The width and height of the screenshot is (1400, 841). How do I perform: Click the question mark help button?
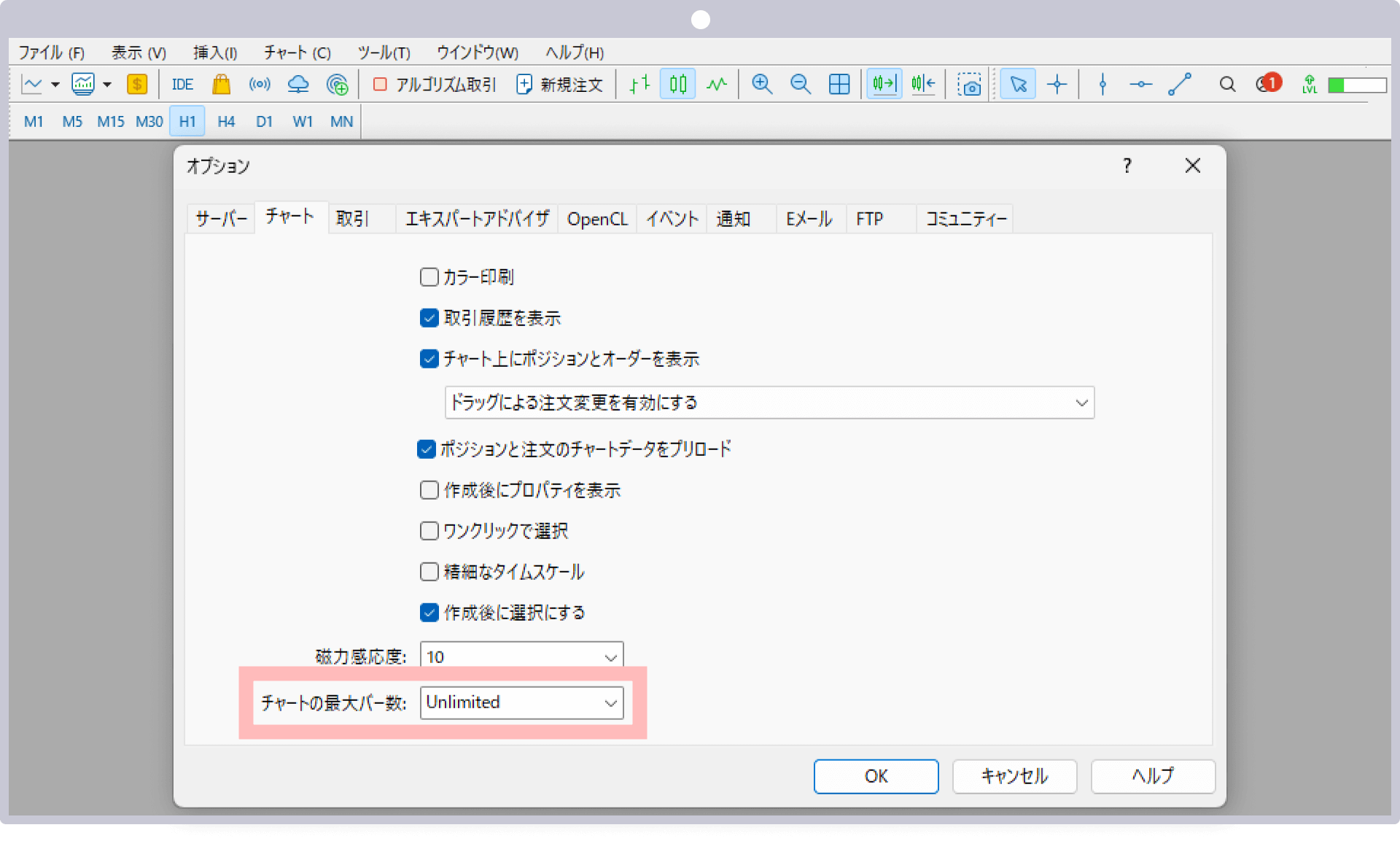pos(1127,166)
